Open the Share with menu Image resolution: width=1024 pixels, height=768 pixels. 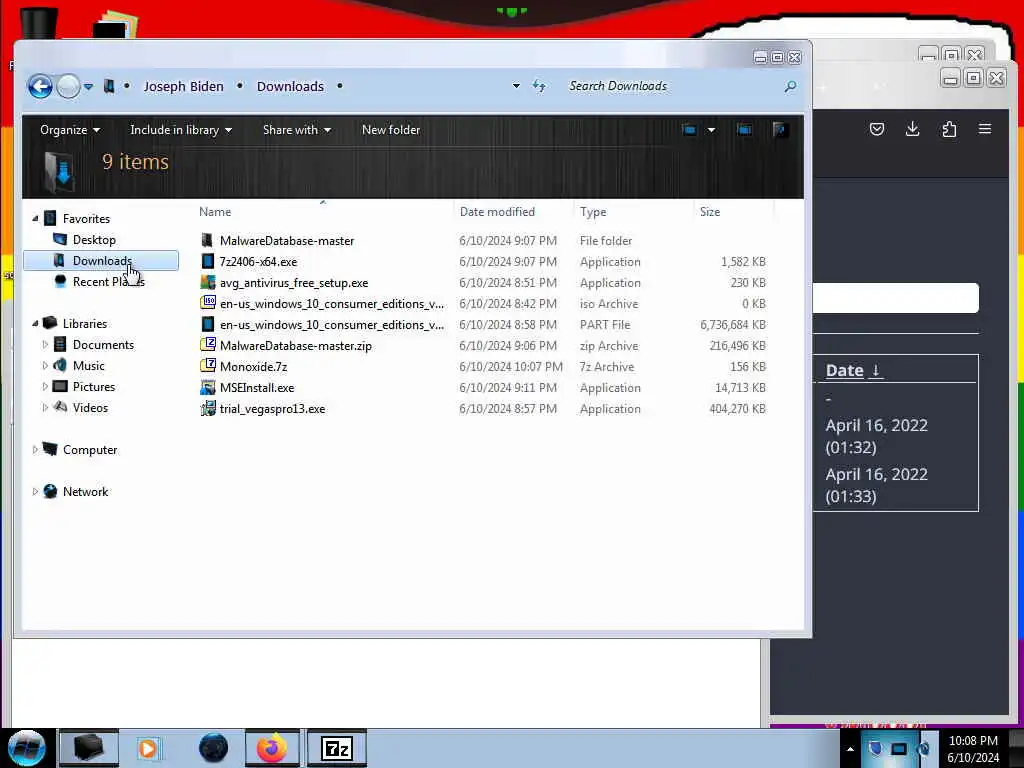tap(296, 130)
